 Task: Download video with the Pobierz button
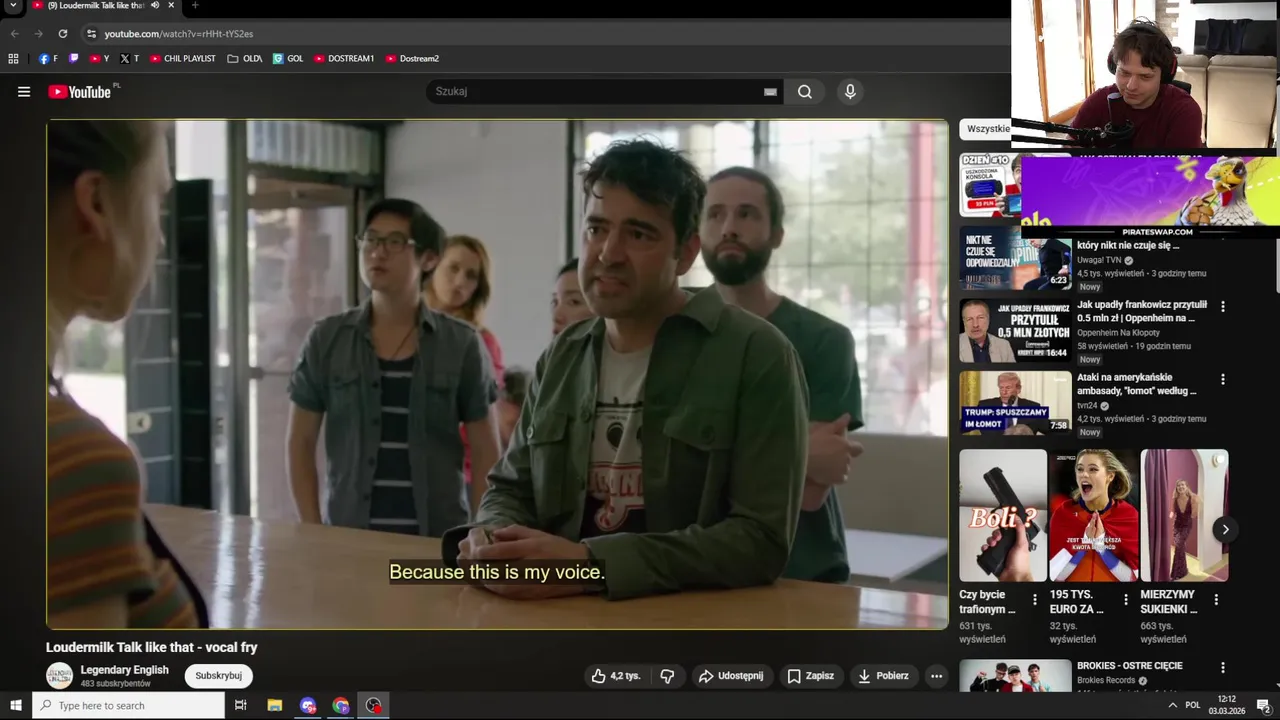(883, 676)
